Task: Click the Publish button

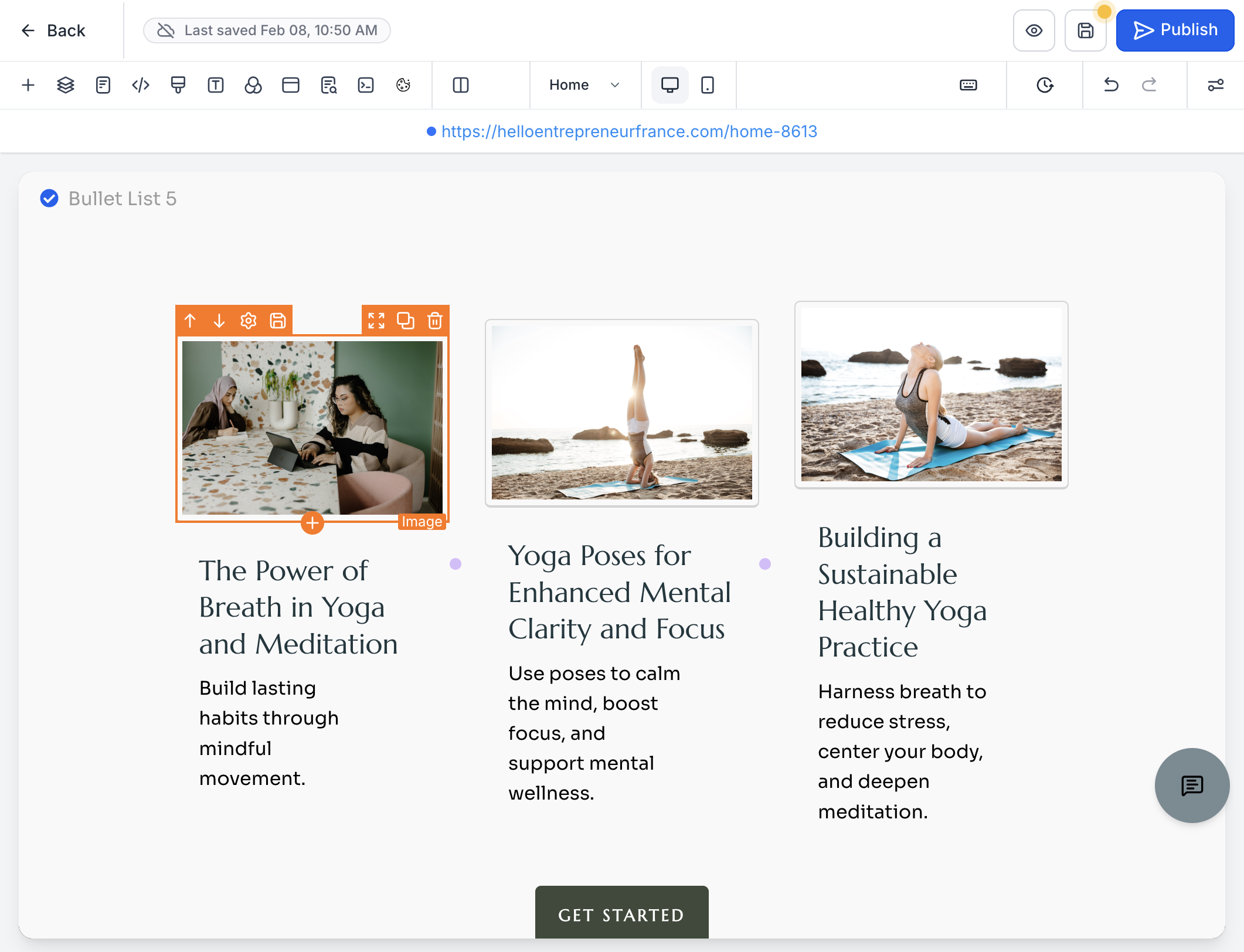Action: [1175, 30]
